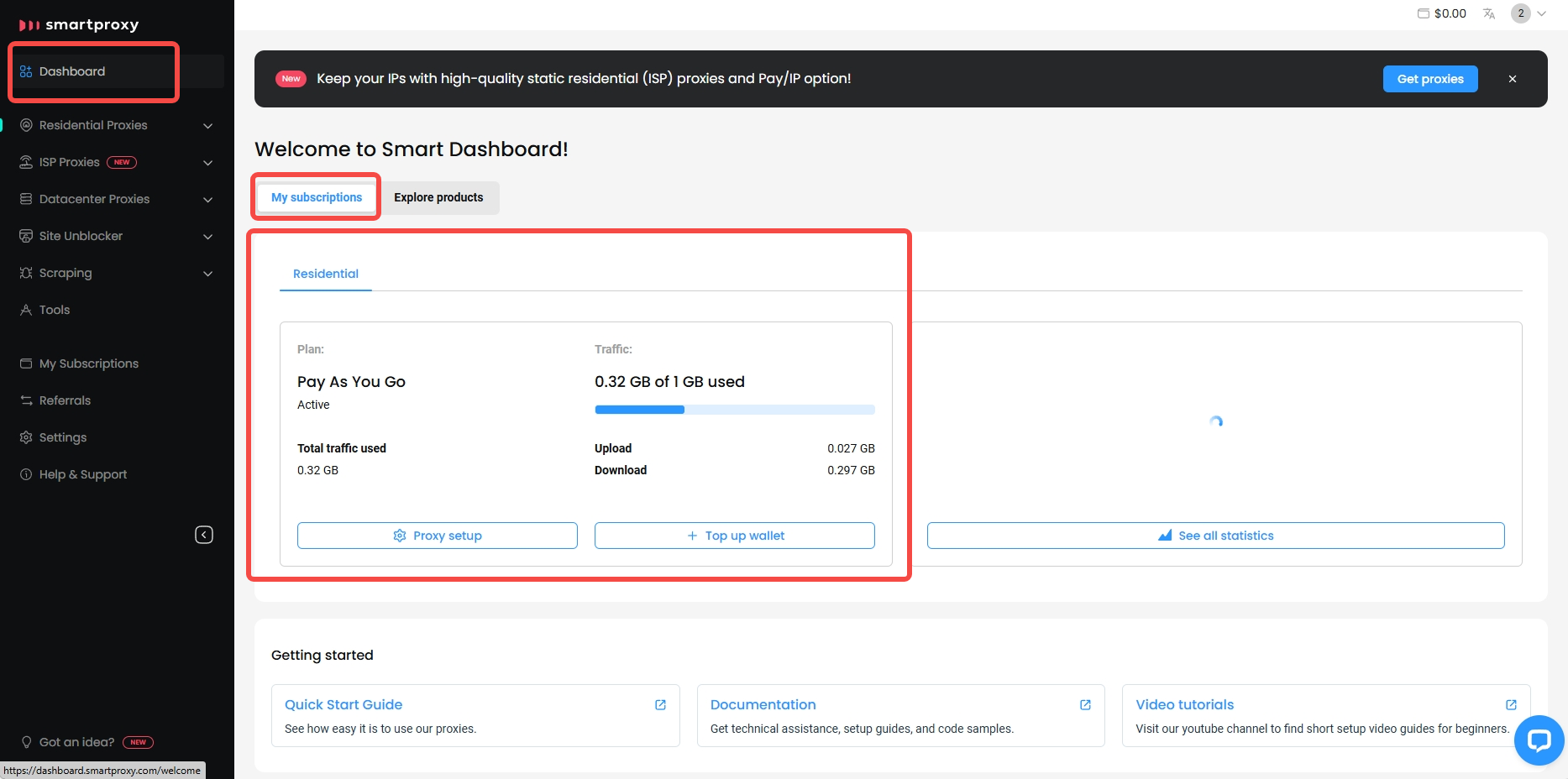
Task: Click the 0.32 GB of 1 GB used text
Action: 669,382
